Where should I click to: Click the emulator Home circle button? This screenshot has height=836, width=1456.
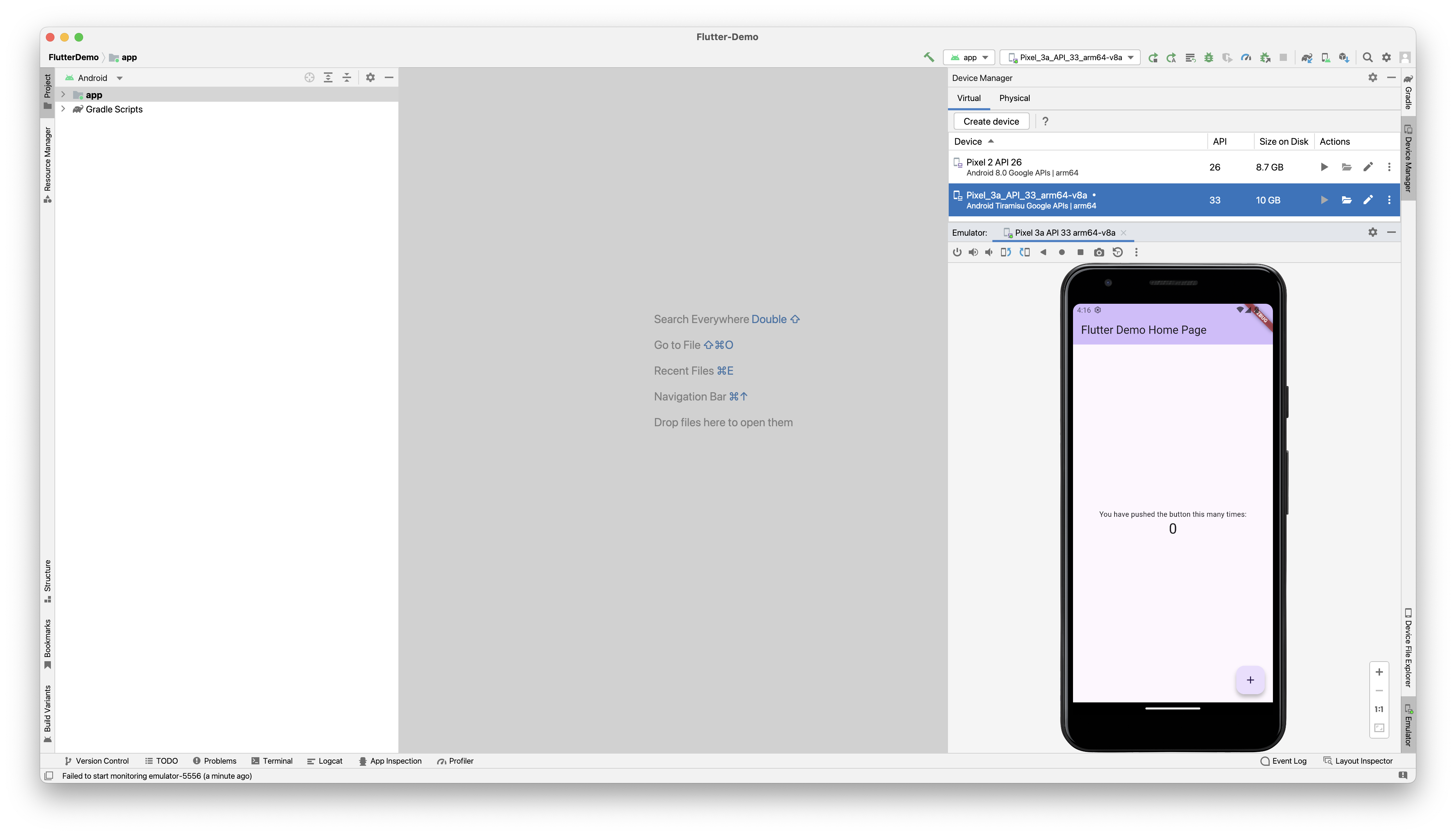[1062, 252]
